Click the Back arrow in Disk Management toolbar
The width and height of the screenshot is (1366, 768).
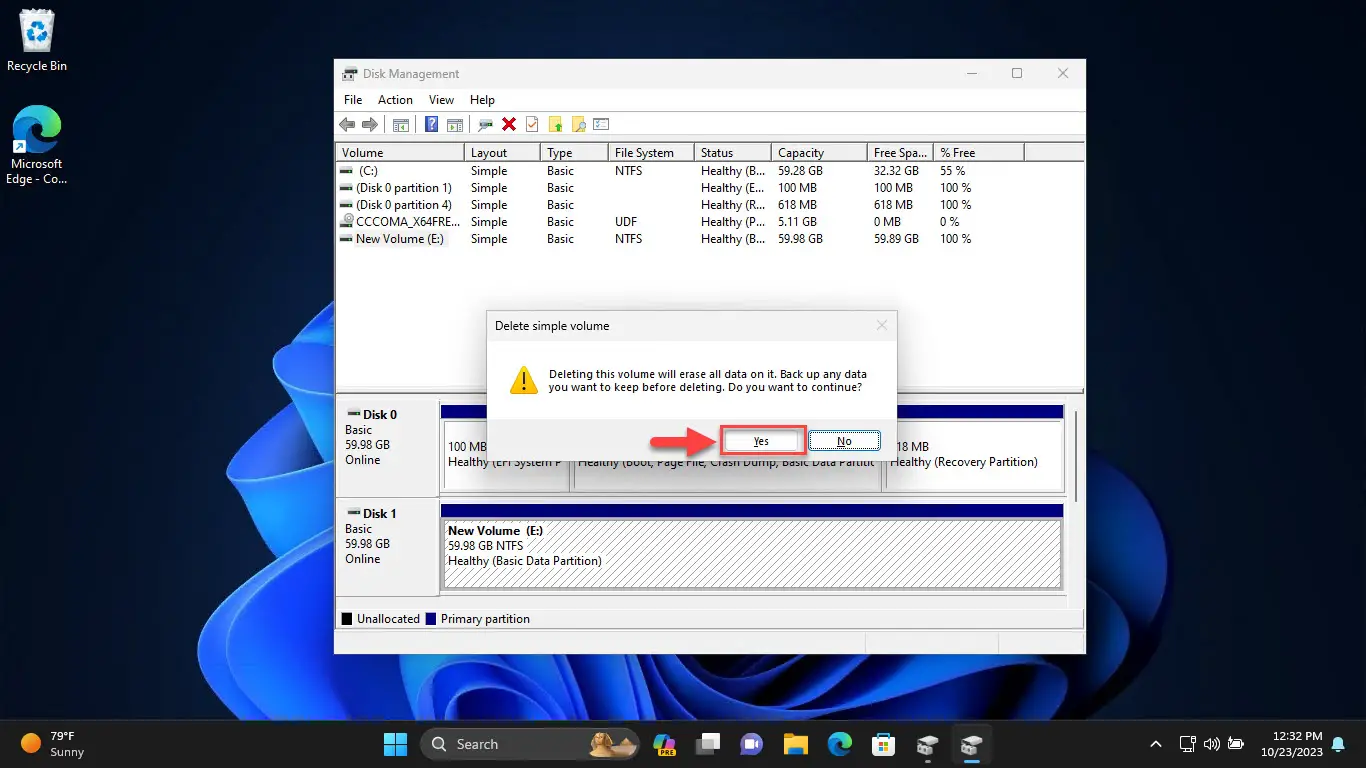pos(347,125)
